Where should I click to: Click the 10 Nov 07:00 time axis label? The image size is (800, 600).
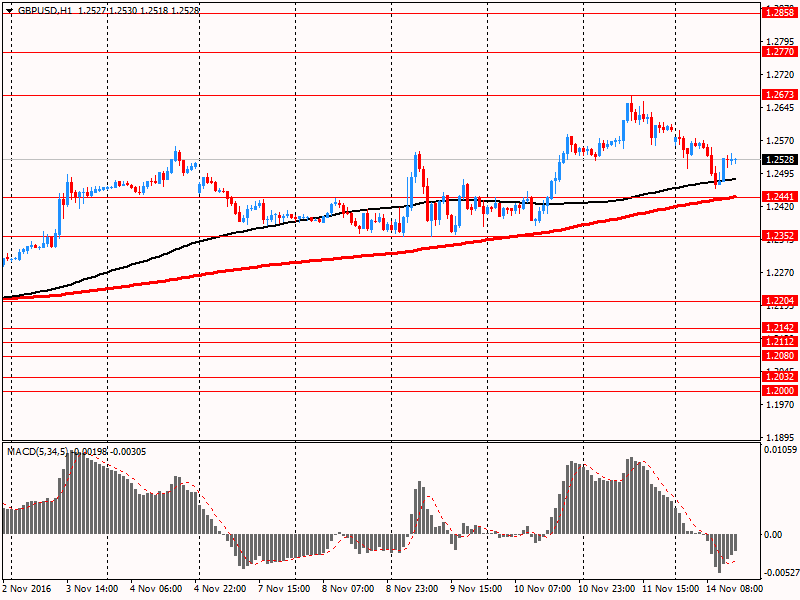542,588
